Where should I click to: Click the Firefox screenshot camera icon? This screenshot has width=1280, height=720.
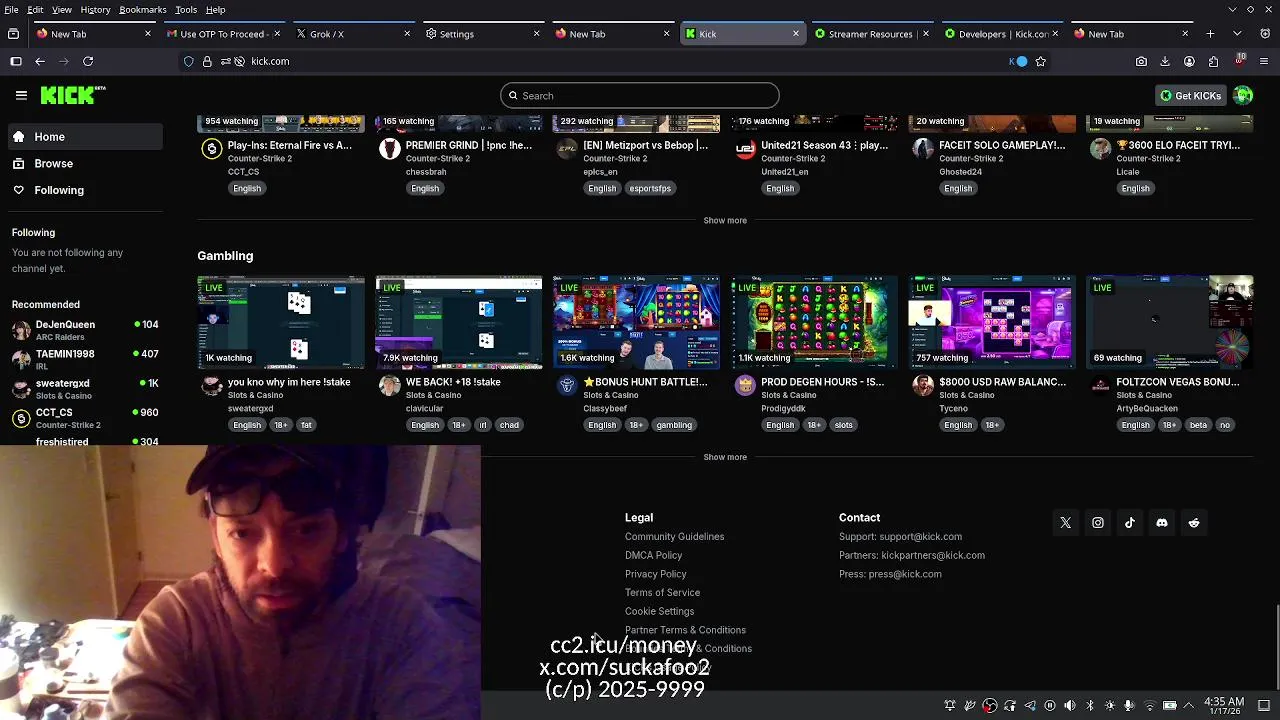click(1141, 61)
